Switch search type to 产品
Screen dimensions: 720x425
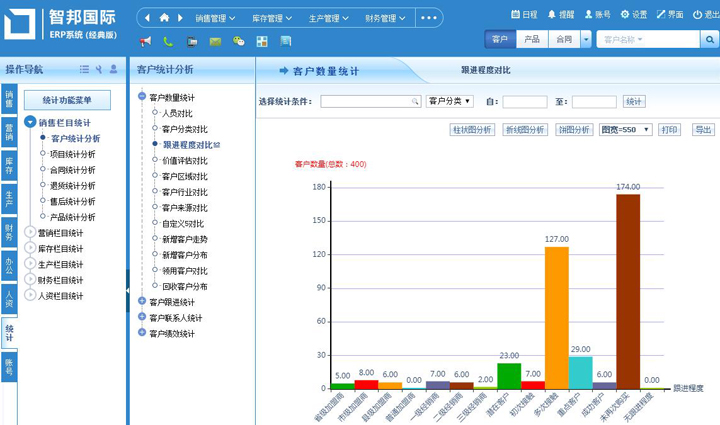pyautogui.click(x=532, y=40)
